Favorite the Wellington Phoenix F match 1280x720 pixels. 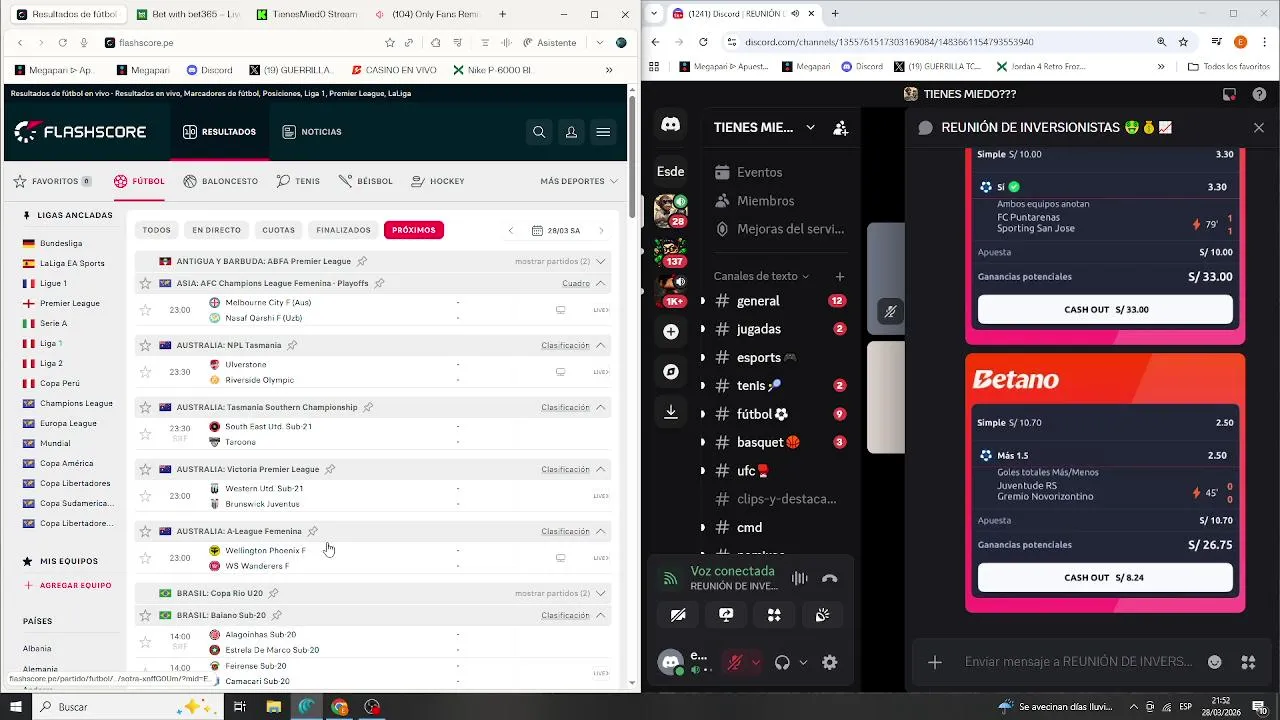tap(145, 558)
